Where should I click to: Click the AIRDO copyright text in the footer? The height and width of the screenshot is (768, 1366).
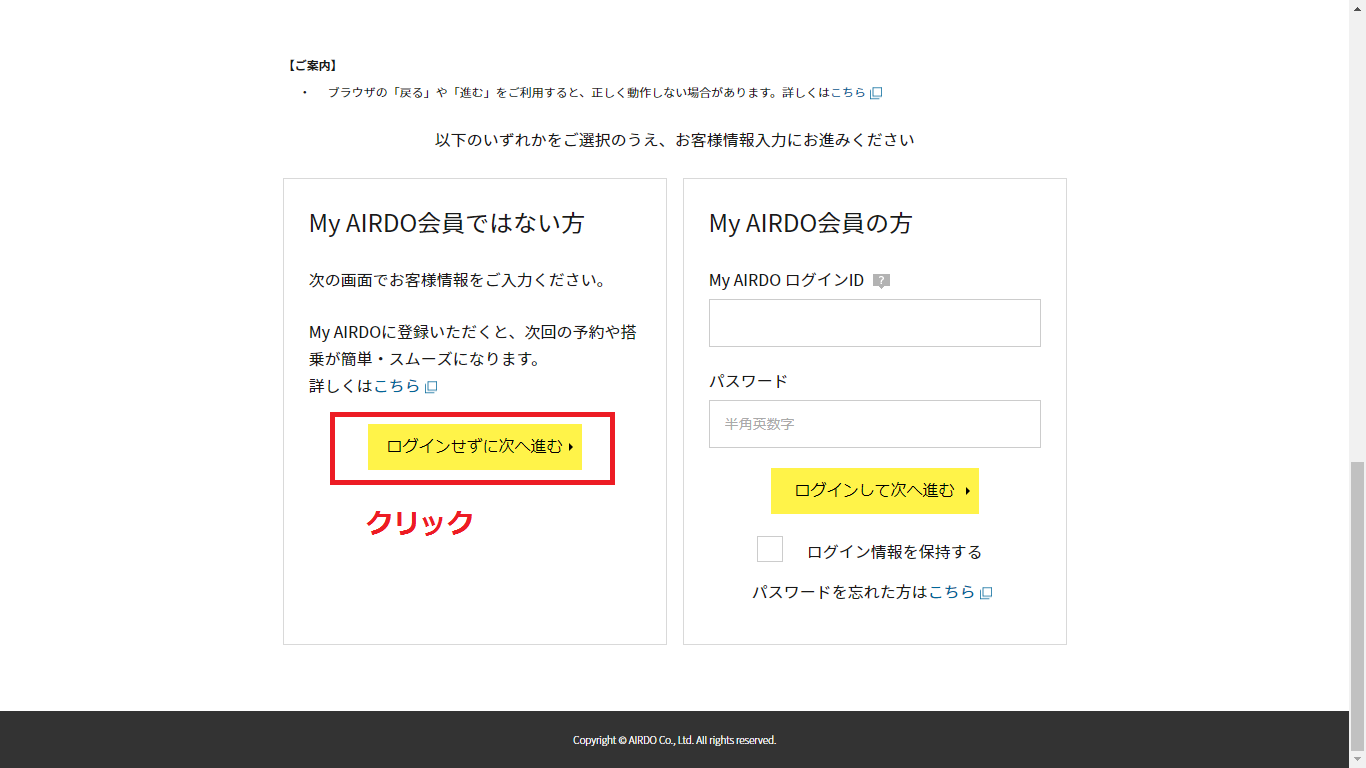[674, 741]
